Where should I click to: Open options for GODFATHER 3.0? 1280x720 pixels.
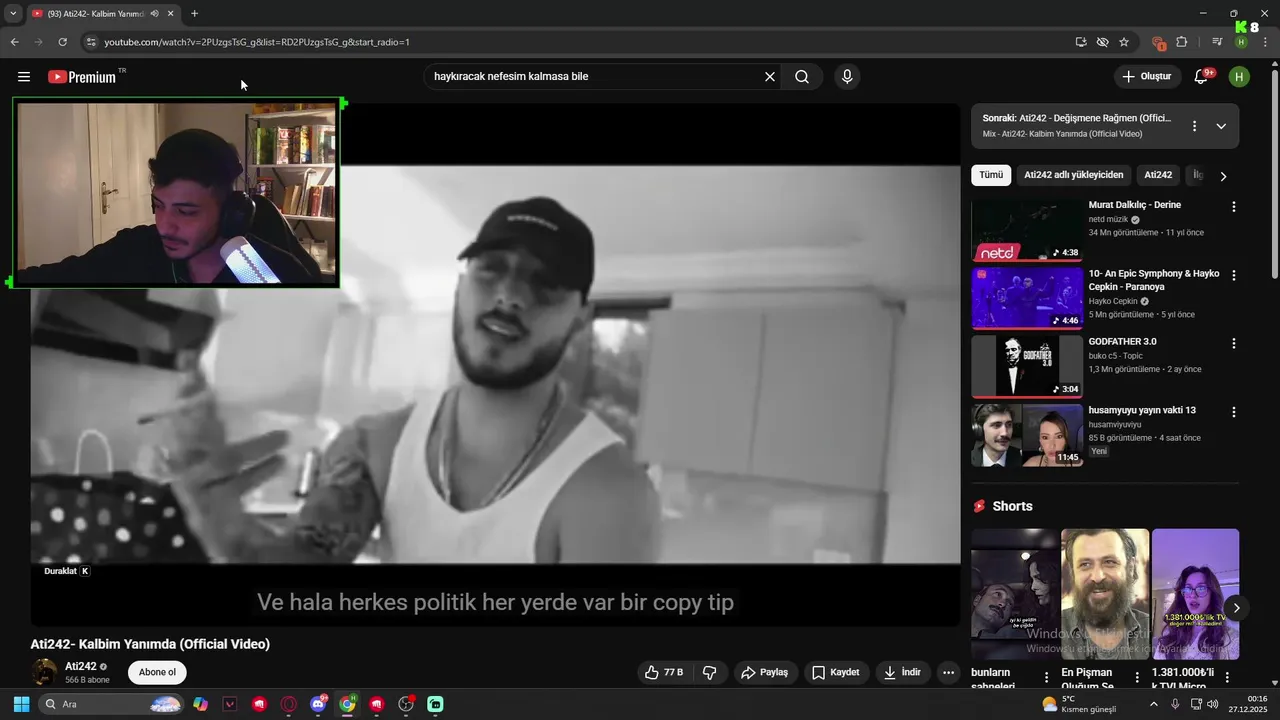point(1234,343)
